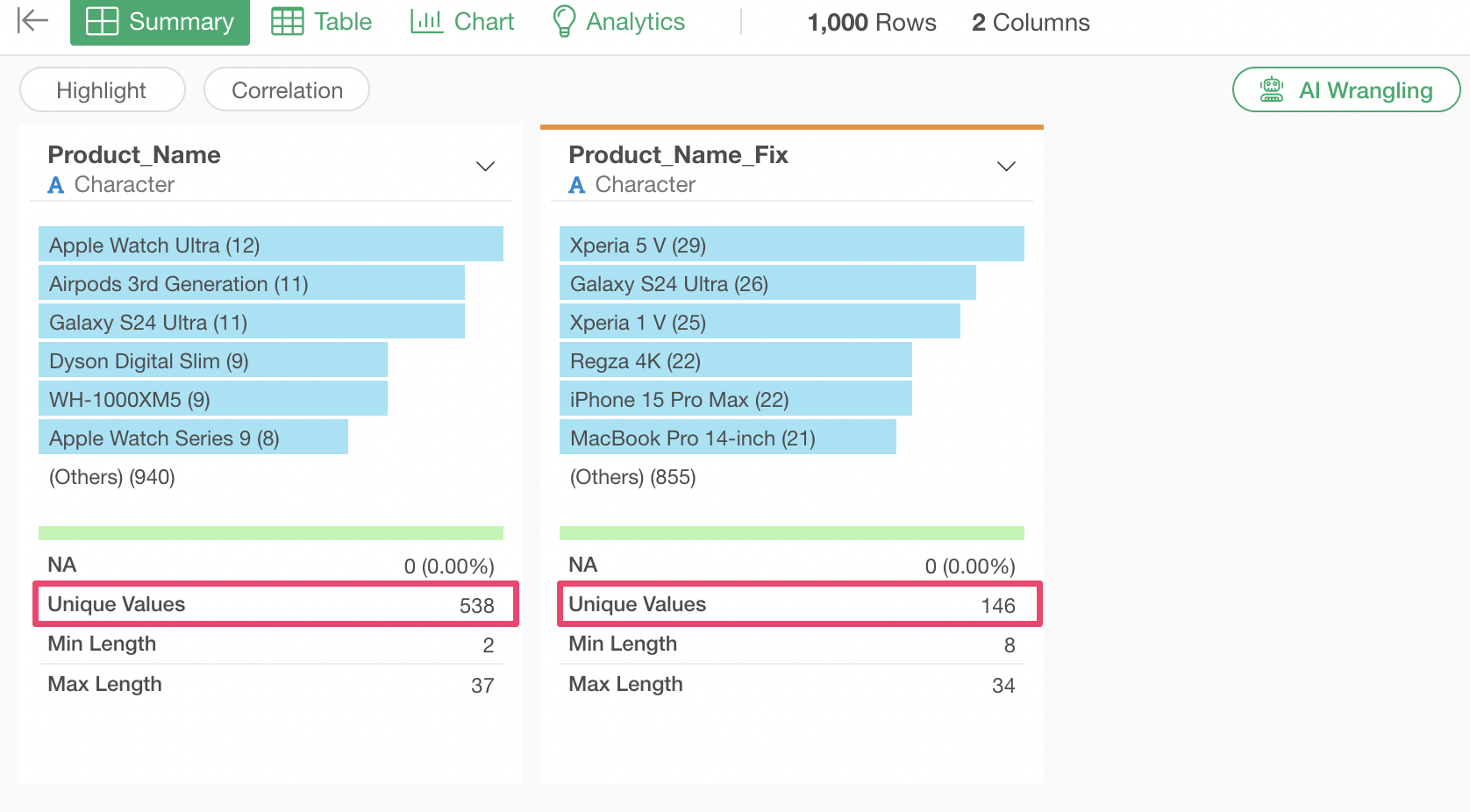
Task: Click Product_Name_Fix character type icon
Action: (x=576, y=185)
